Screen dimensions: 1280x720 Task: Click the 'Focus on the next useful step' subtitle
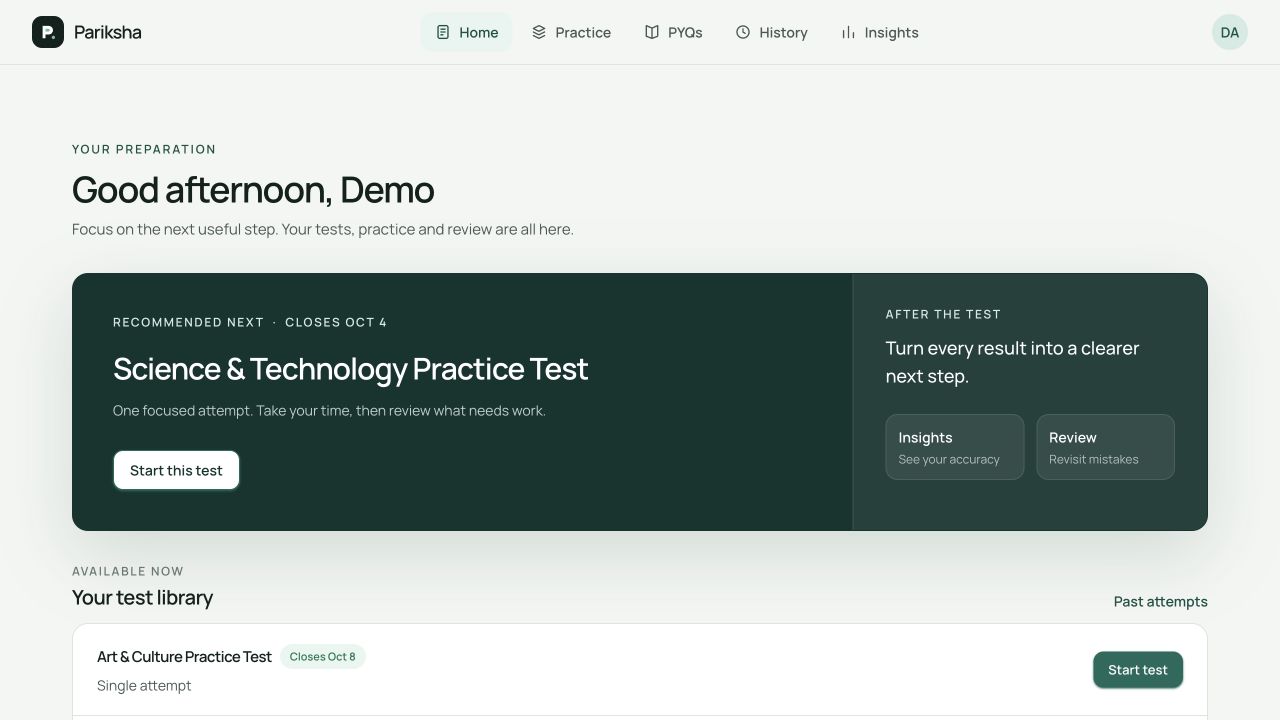pyautogui.click(x=323, y=229)
